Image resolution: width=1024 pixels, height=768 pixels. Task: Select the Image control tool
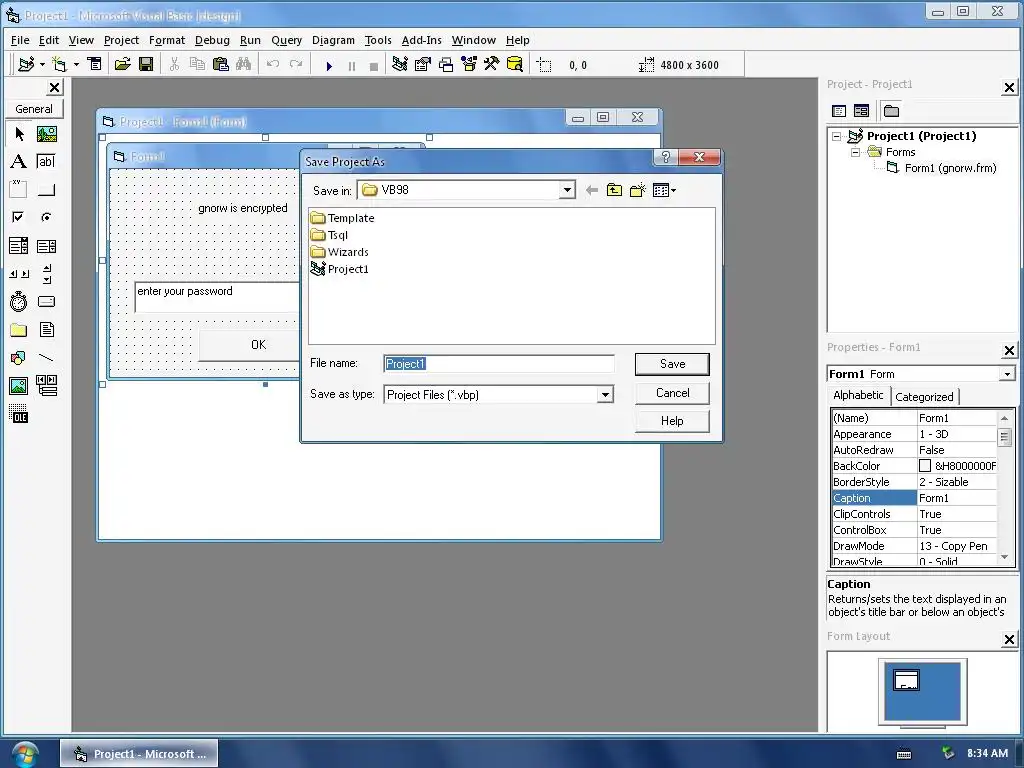point(19,385)
